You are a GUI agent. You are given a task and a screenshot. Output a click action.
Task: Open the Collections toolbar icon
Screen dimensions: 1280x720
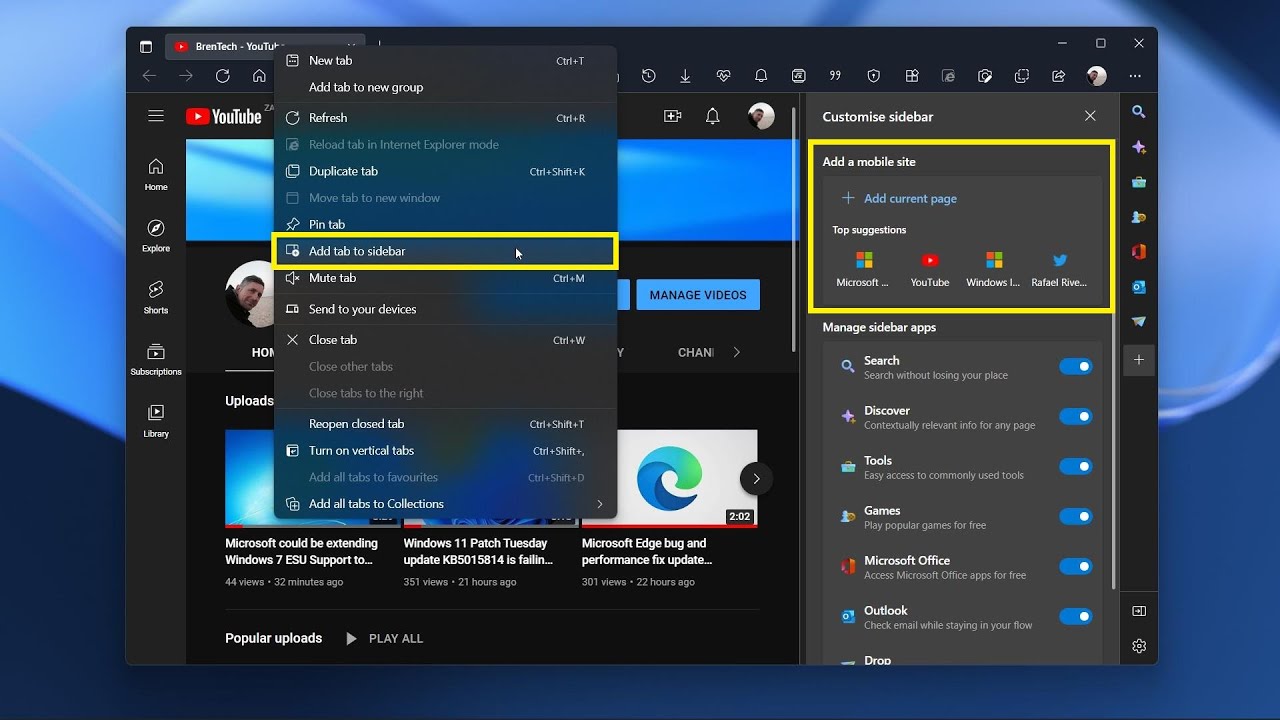click(x=1021, y=76)
